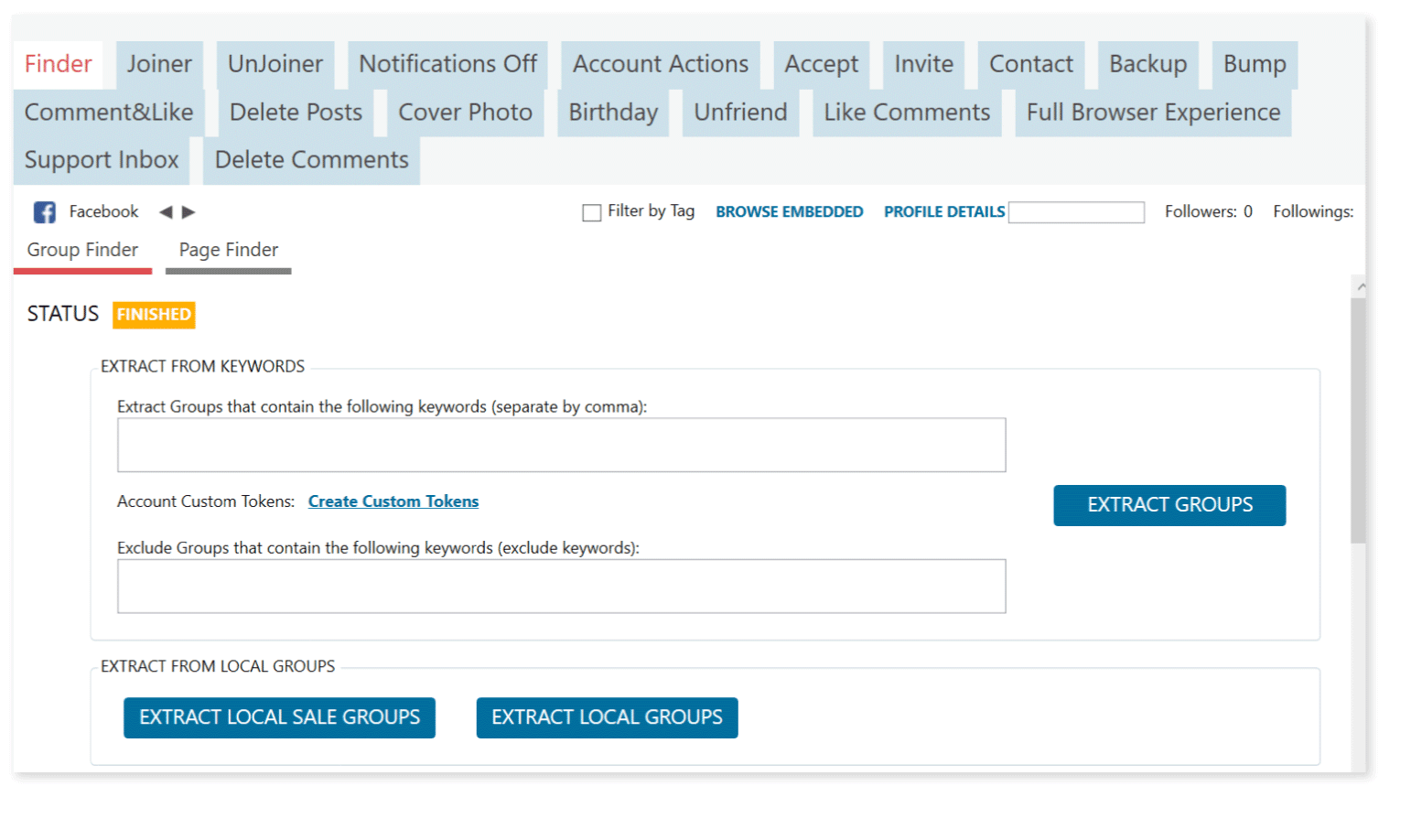Click the exclude keywords text box

561,587
